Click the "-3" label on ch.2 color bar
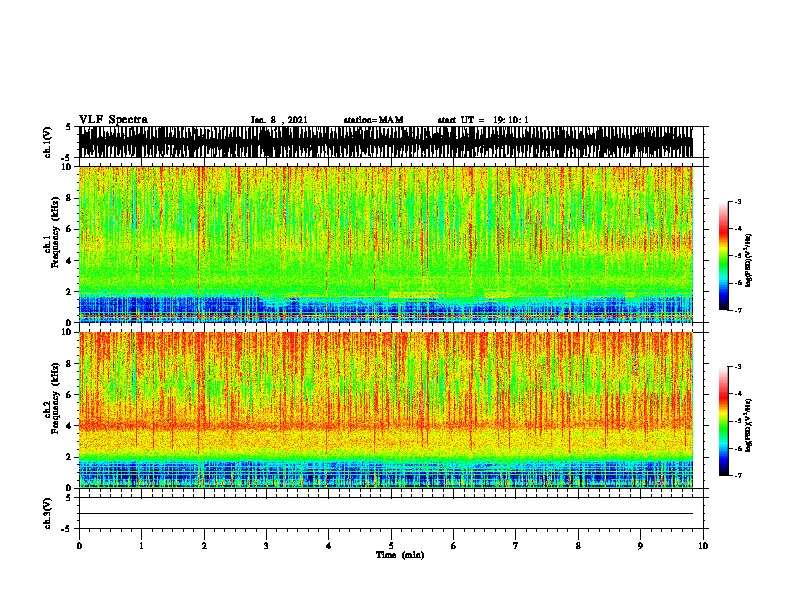This screenshot has height=612, width=792. point(737,367)
